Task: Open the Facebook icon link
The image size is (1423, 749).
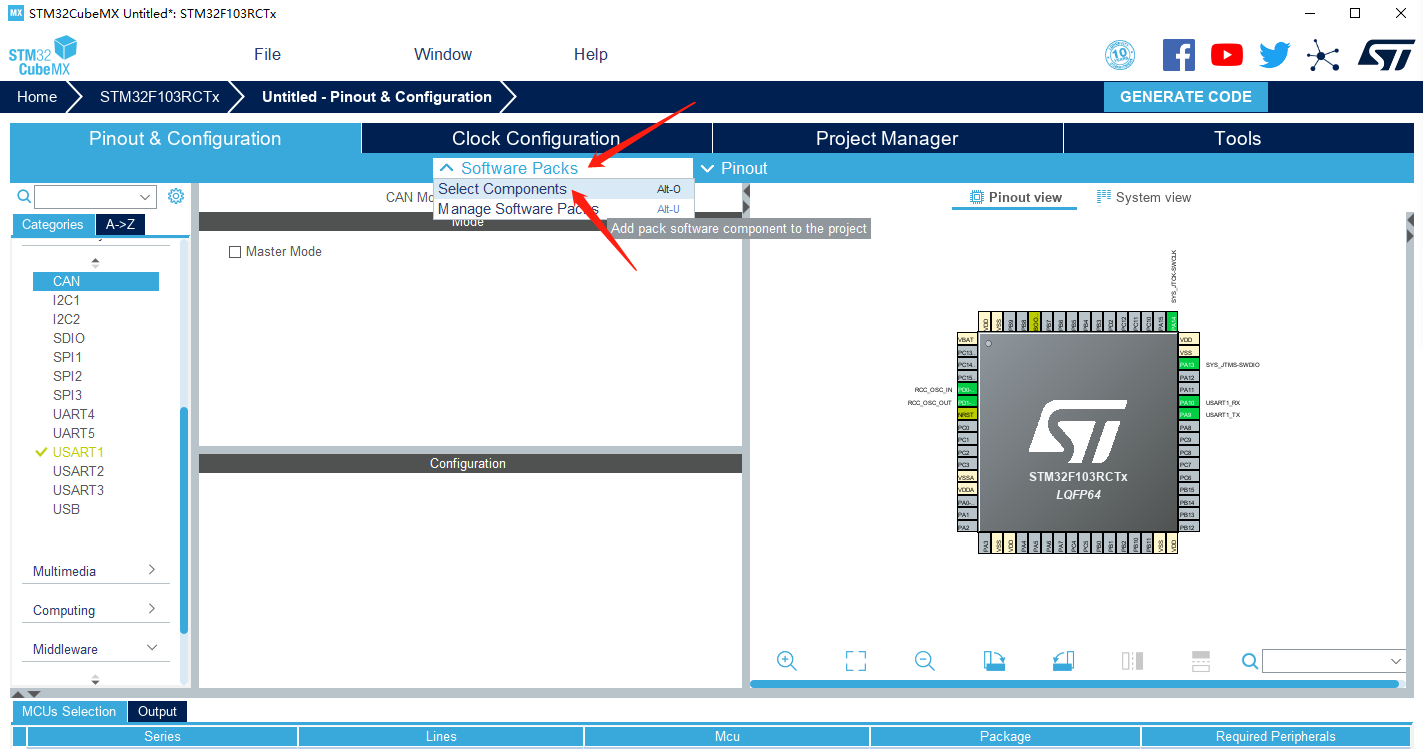Action: 1179,55
